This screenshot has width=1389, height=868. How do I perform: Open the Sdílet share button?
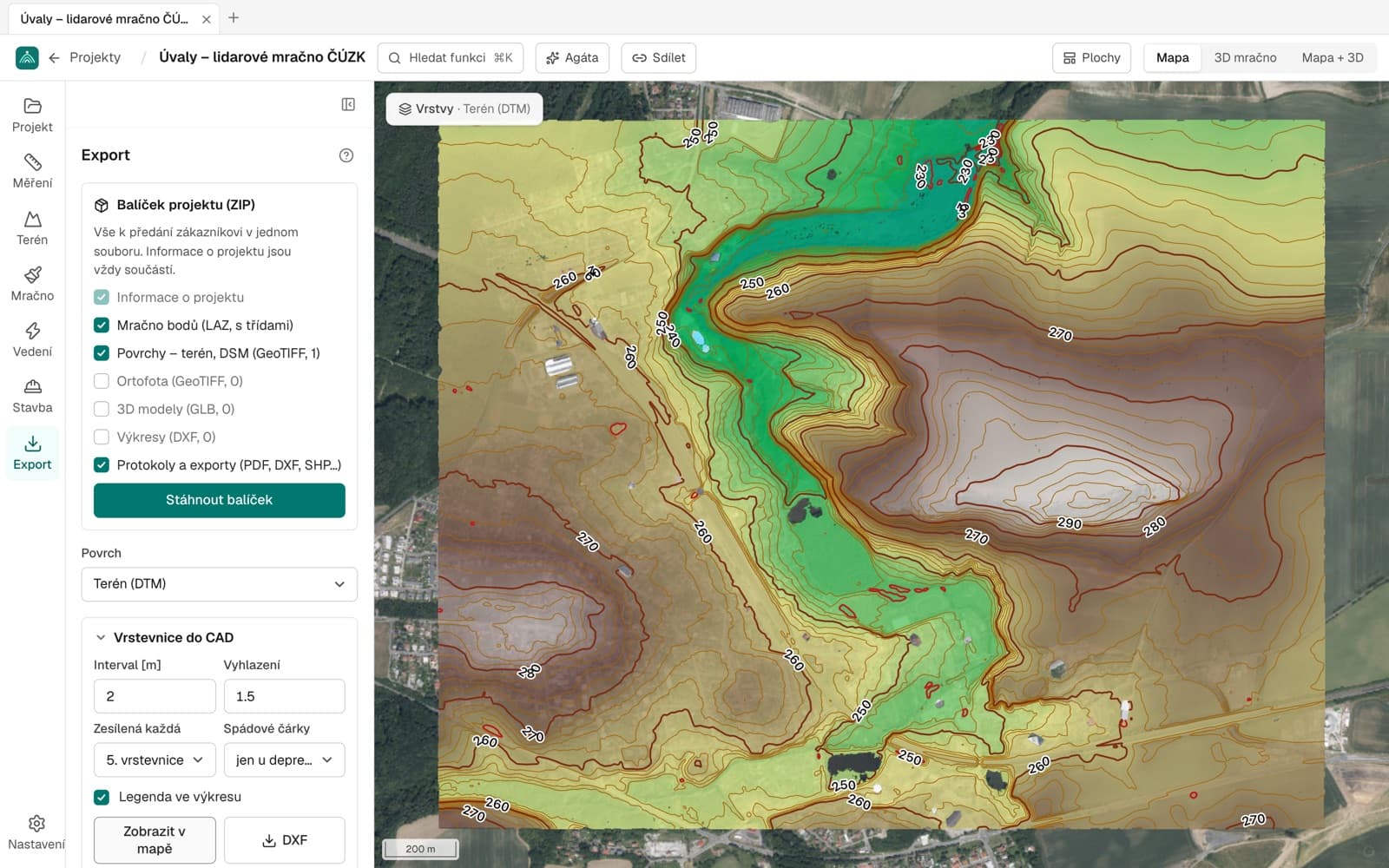click(658, 58)
